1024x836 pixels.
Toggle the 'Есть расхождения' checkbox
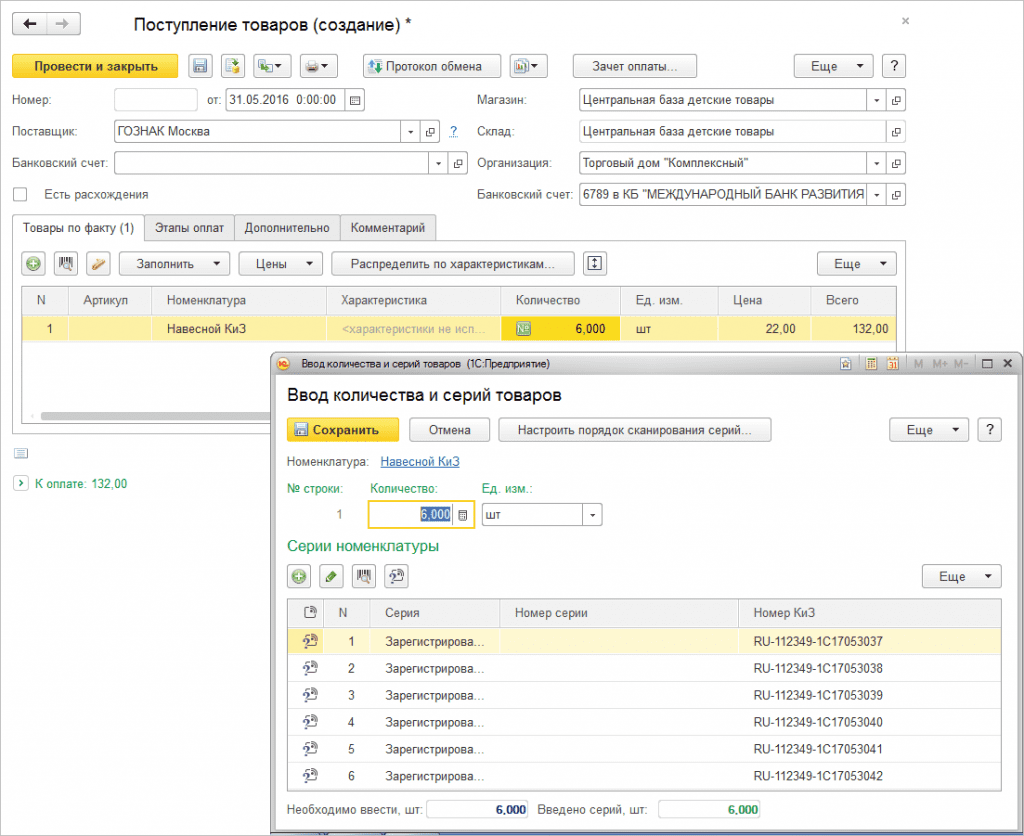(x=20, y=194)
